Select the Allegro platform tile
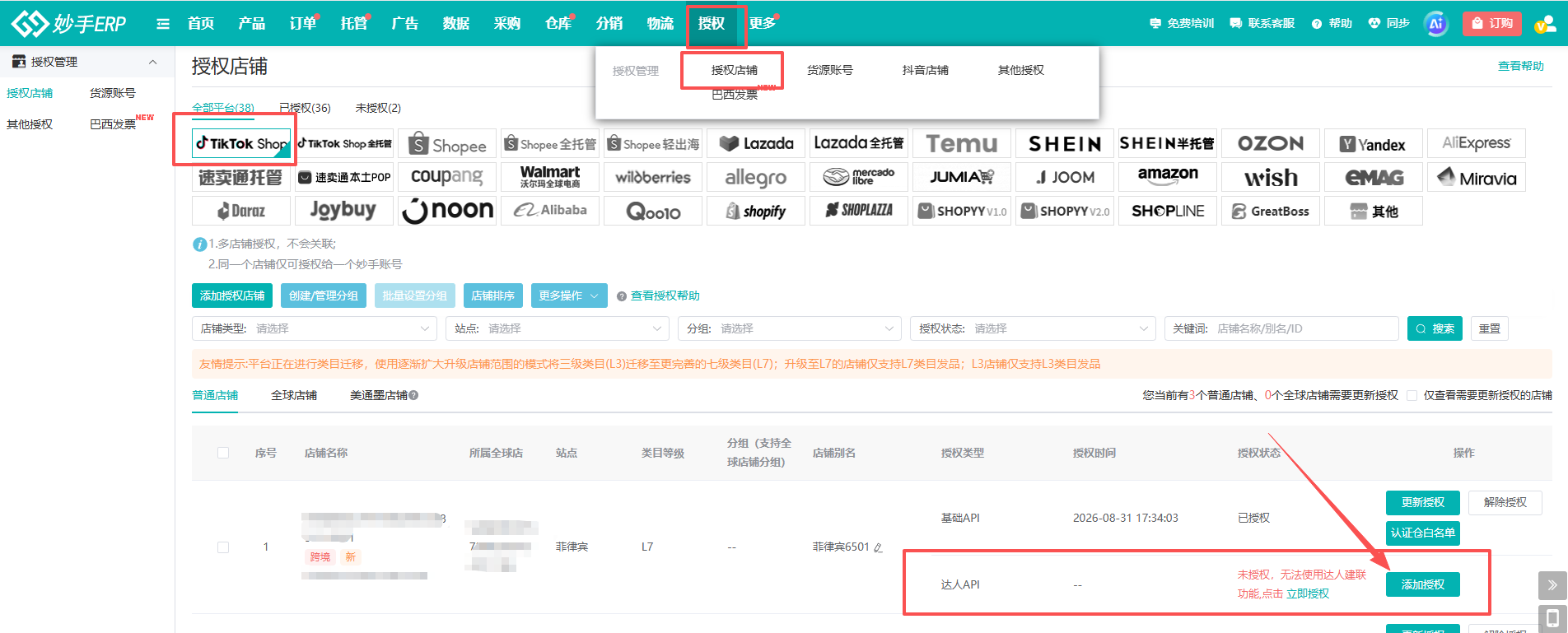1568x633 pixels. click(x=756, y=177)
